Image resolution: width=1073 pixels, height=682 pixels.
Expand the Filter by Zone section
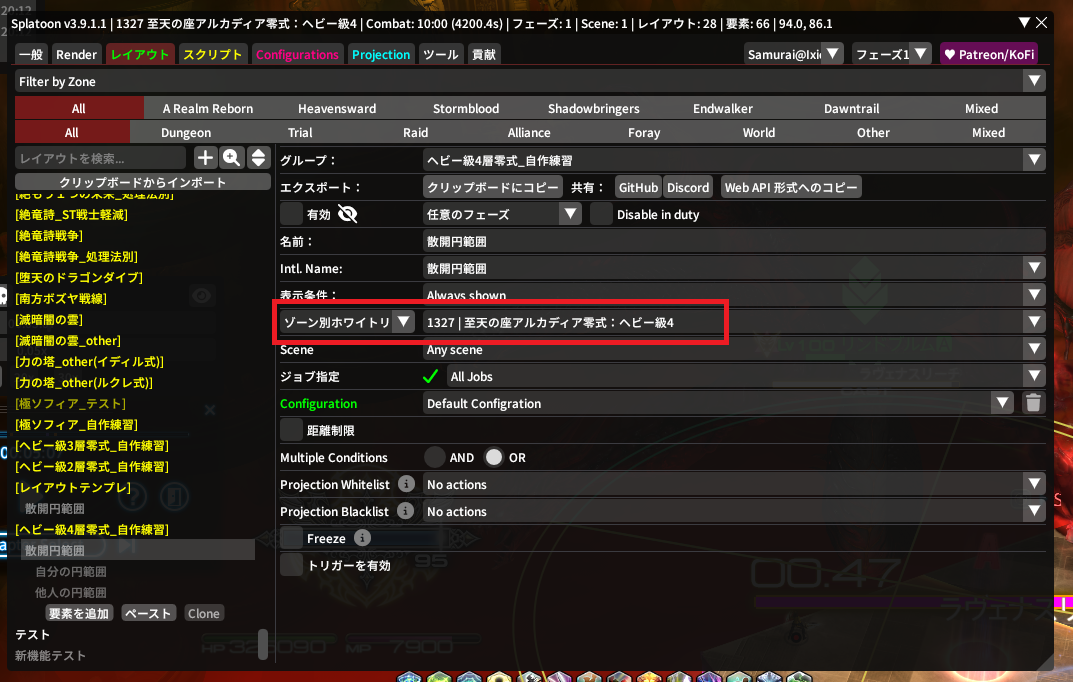point(1034,82)
